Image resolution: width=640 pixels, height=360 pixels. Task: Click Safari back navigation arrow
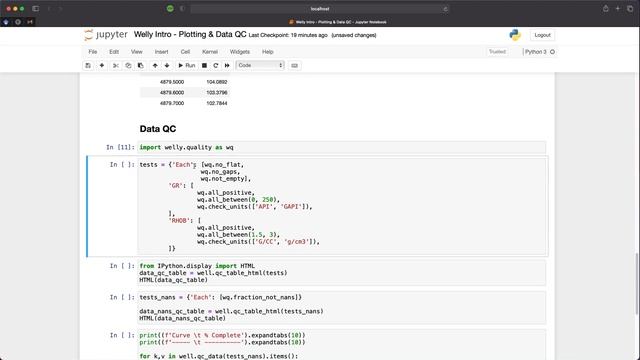(x=49, y=9)
